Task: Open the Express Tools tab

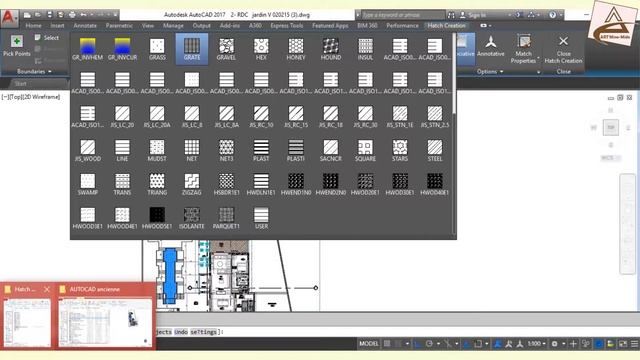Action: [x=287, y=25]
